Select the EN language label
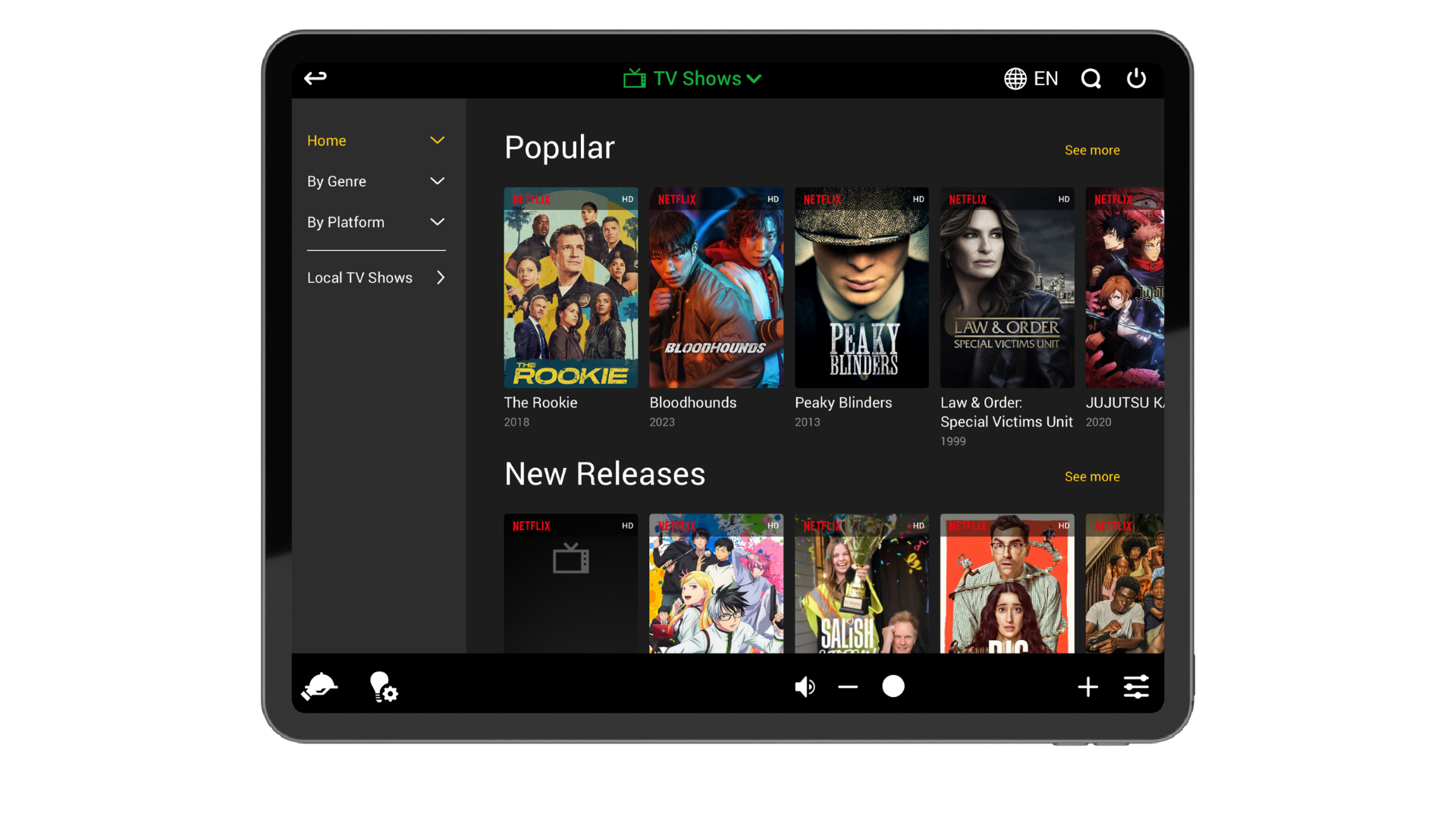Screen dimensions: 1456x819 click(1046, 78)
